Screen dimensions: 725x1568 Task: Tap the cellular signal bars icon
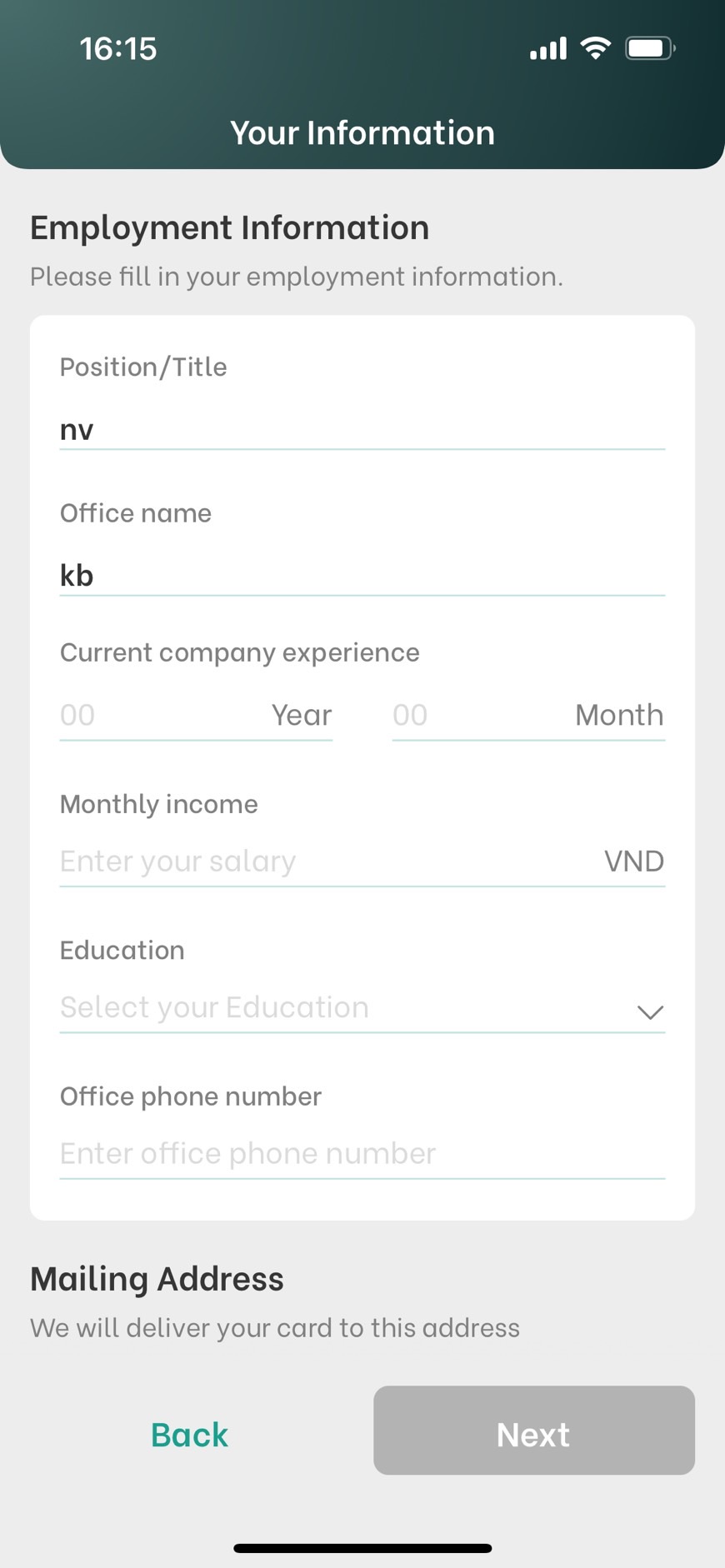[547, 49]
